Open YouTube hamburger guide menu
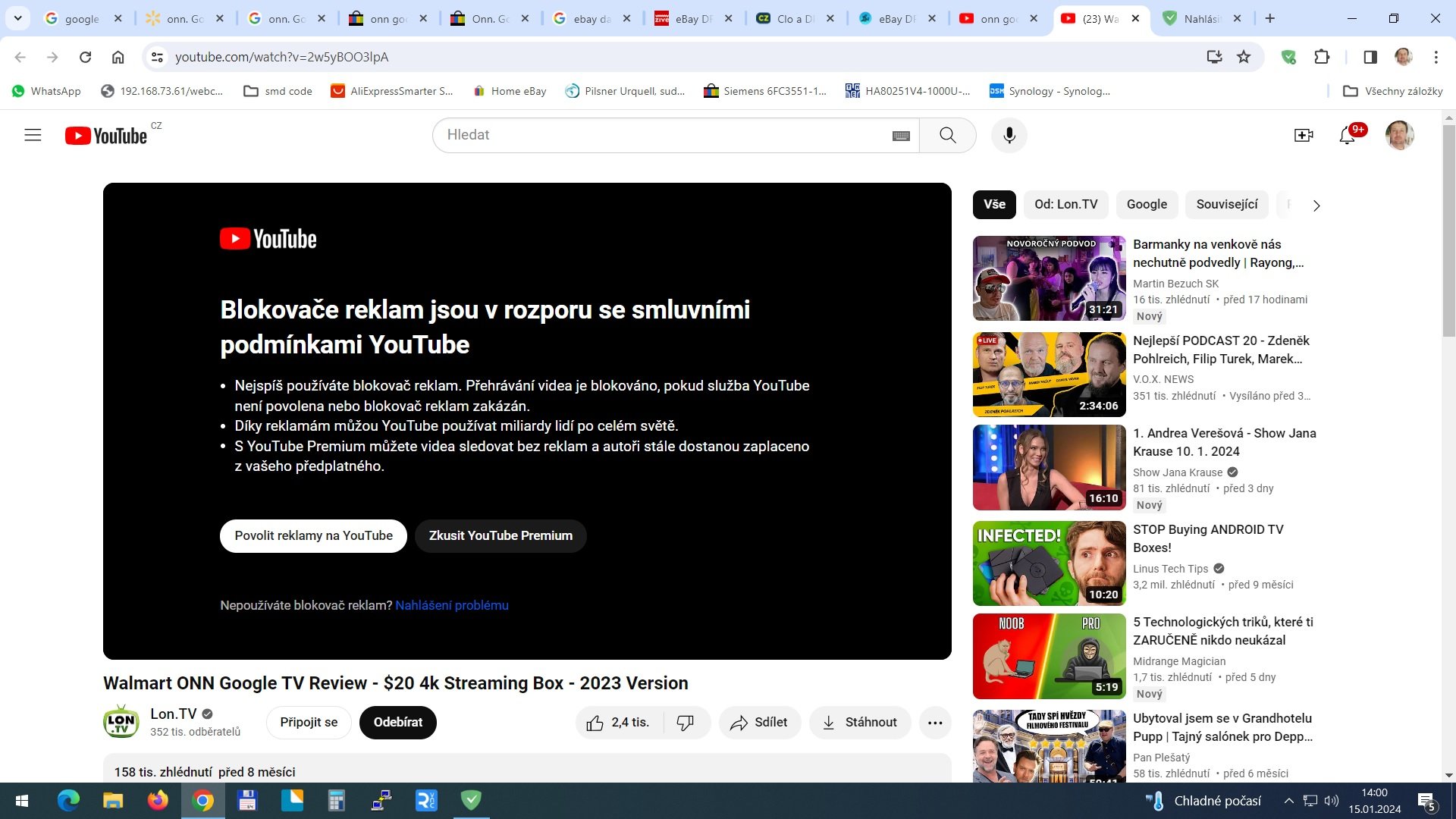This screenshot has width=1456, height=819. (33, 135)
